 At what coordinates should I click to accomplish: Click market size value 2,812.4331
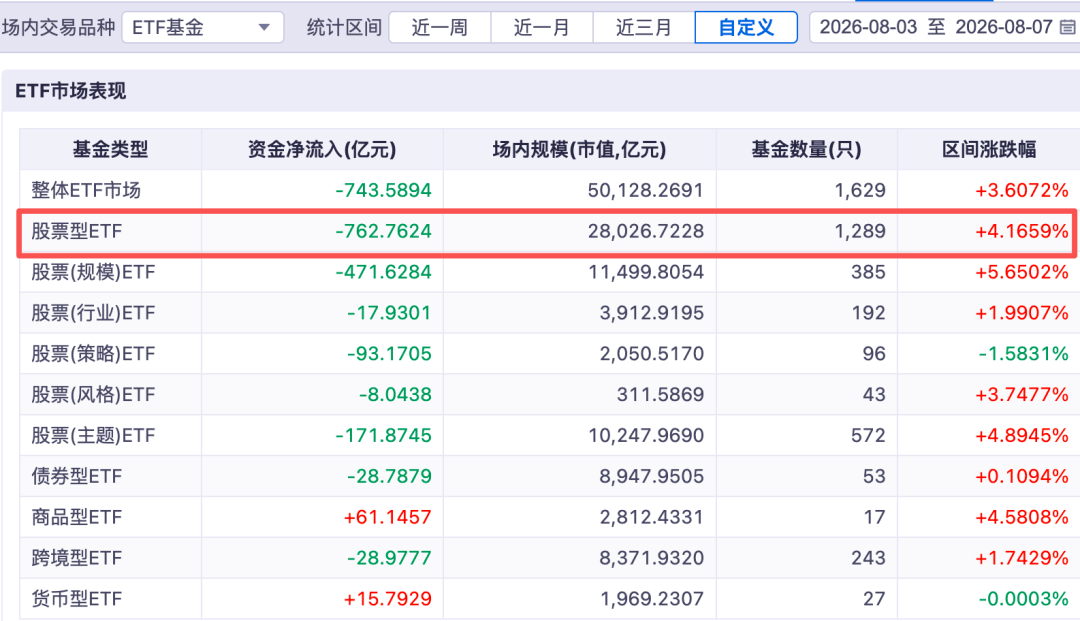(x=652, y=517)
